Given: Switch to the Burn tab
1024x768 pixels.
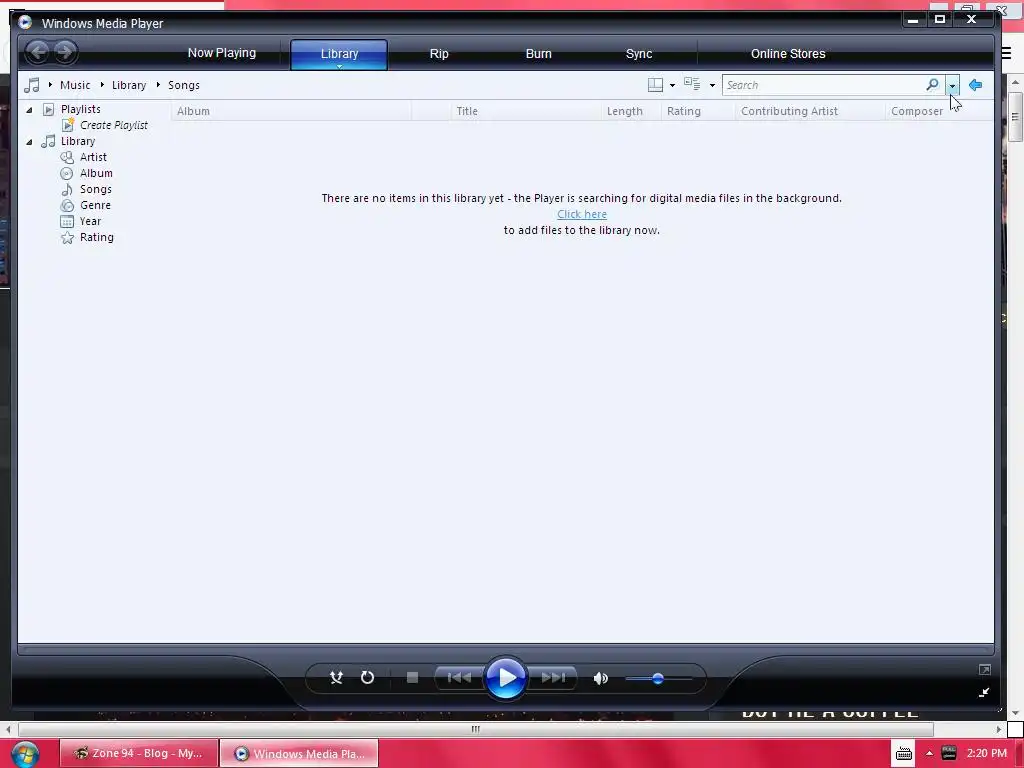Looking at the screenshot, I should [x=539, y=54].
